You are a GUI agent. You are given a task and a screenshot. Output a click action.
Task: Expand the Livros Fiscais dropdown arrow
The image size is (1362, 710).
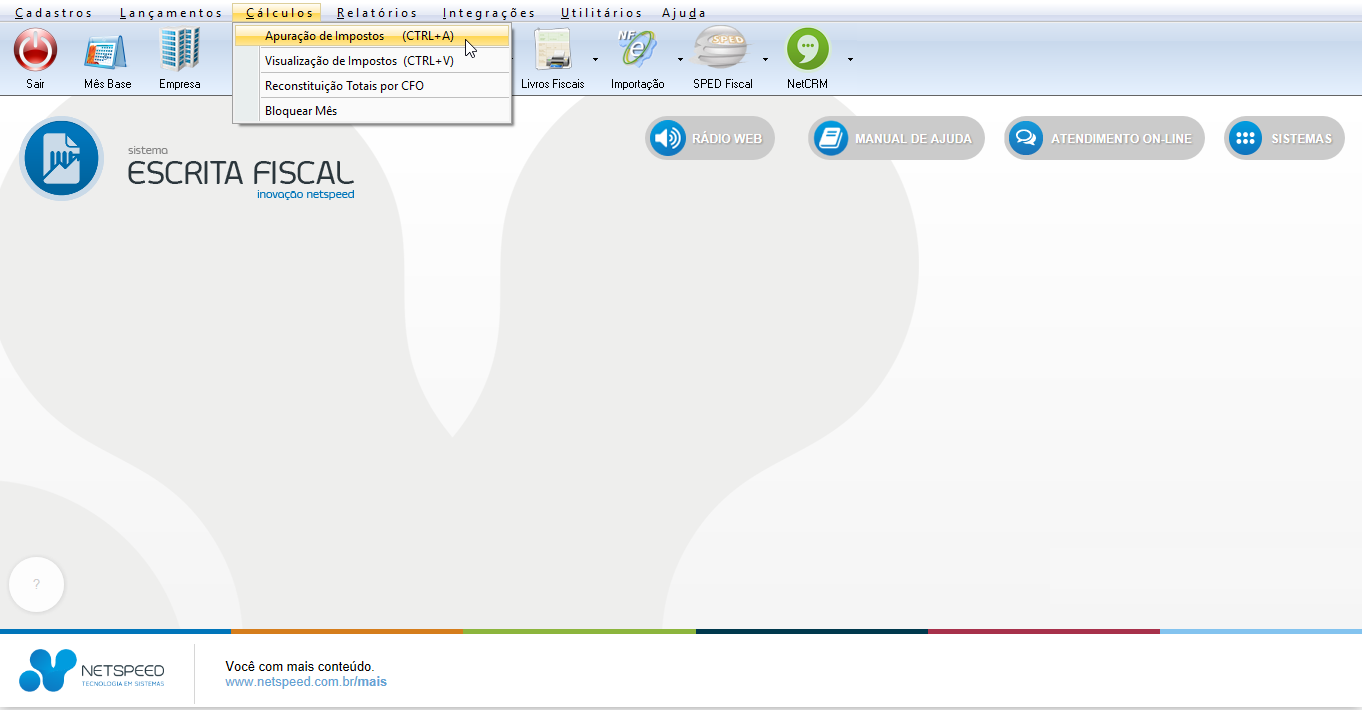click(x=595, y=59)
